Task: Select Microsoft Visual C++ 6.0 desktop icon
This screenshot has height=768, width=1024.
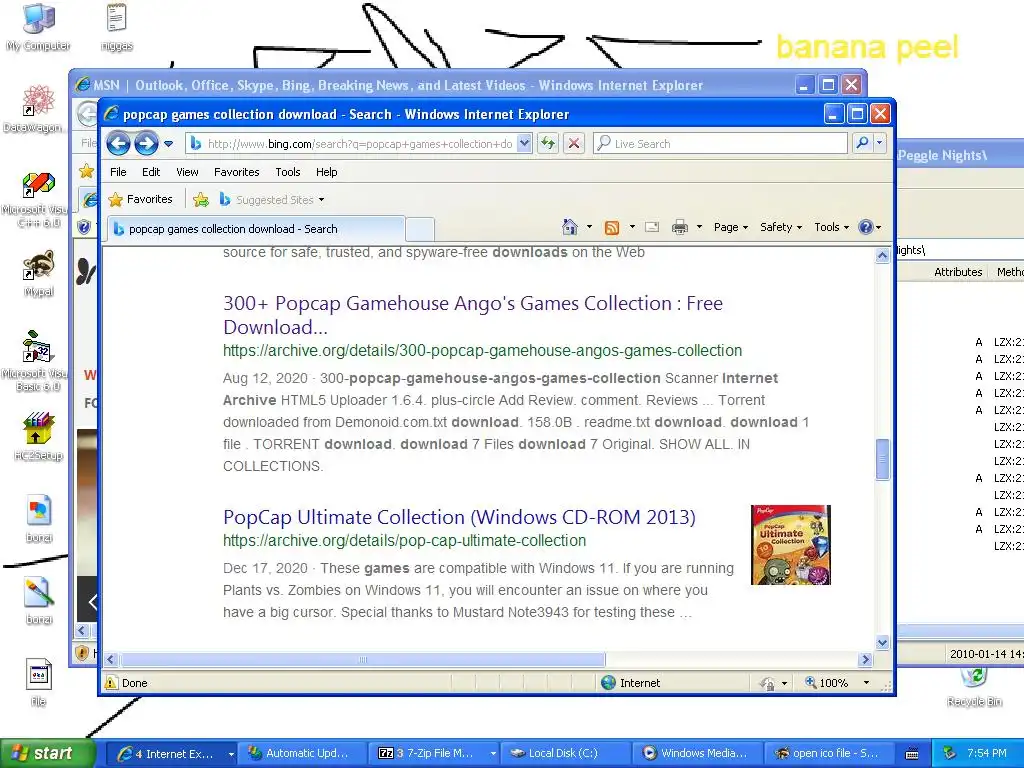Action: [37, 200]
